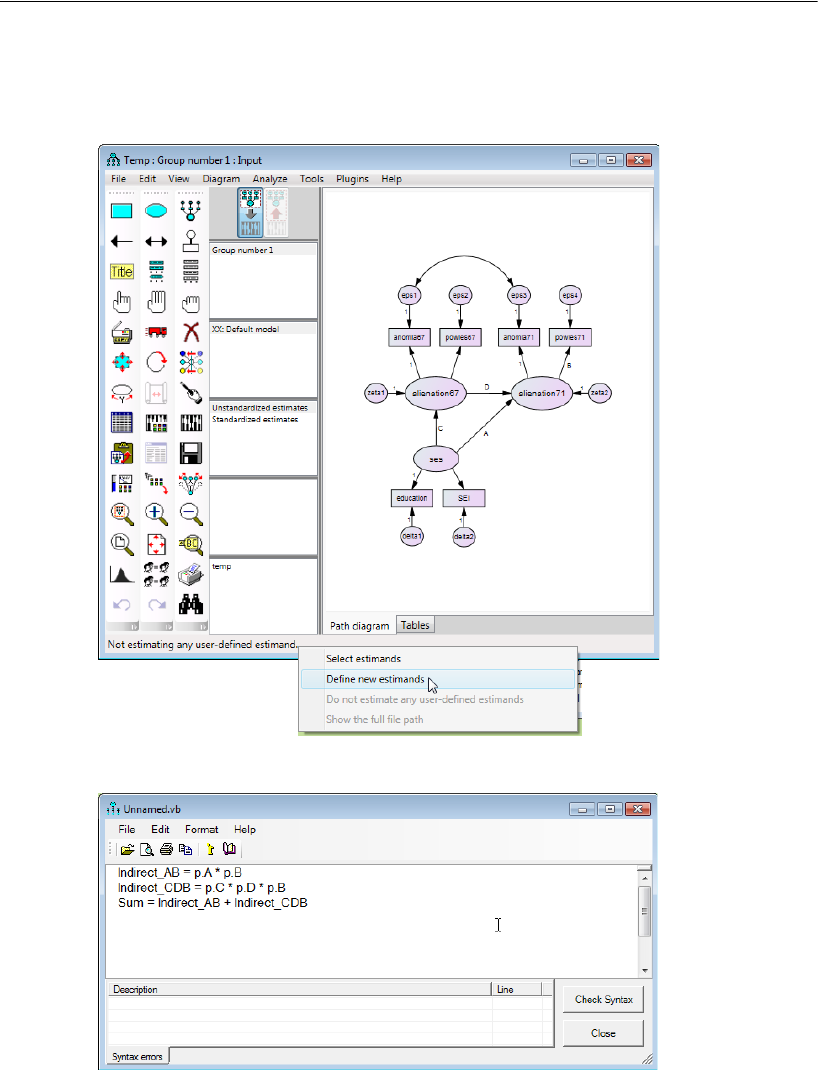
Task: Toggle view input path diagram button
Action: click(250, 213)
